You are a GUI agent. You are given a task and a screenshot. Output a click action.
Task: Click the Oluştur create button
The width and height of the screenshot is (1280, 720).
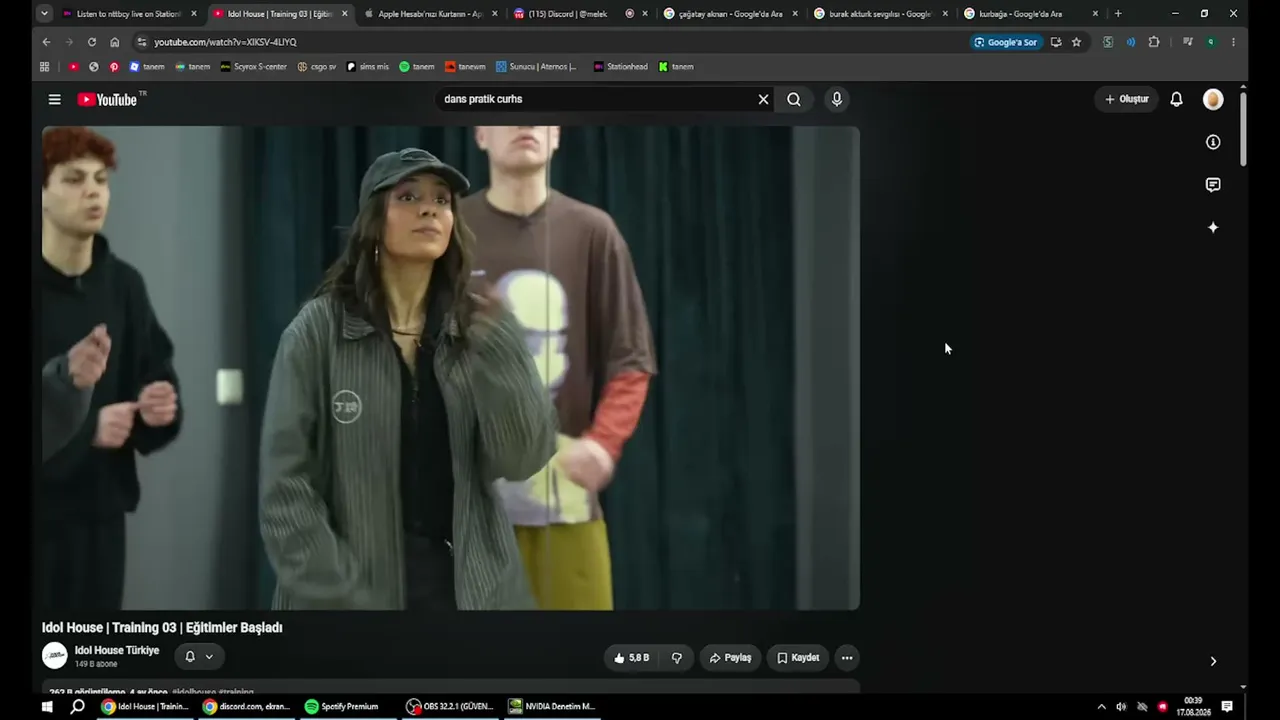pos(1126,99)
